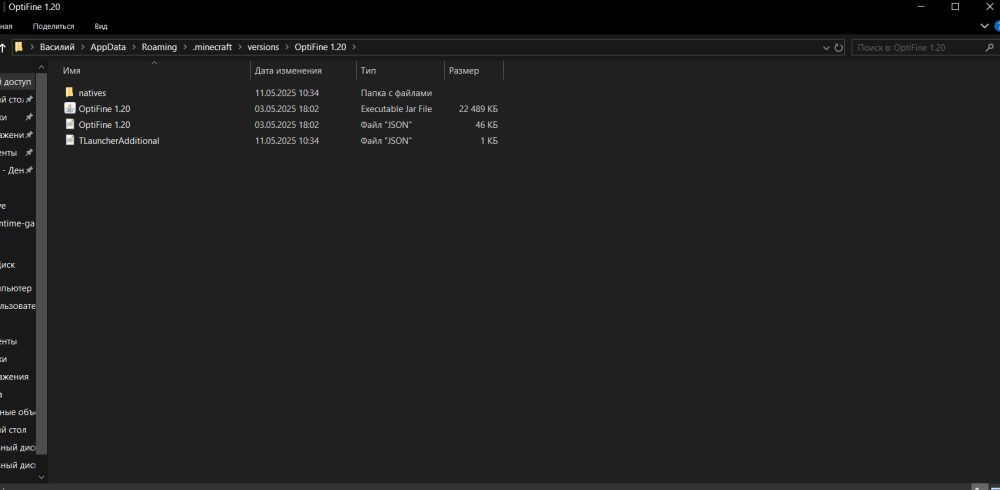Go to .minecraft in the breadcrumb
1000x490 pixels.
tap(212, 47)
